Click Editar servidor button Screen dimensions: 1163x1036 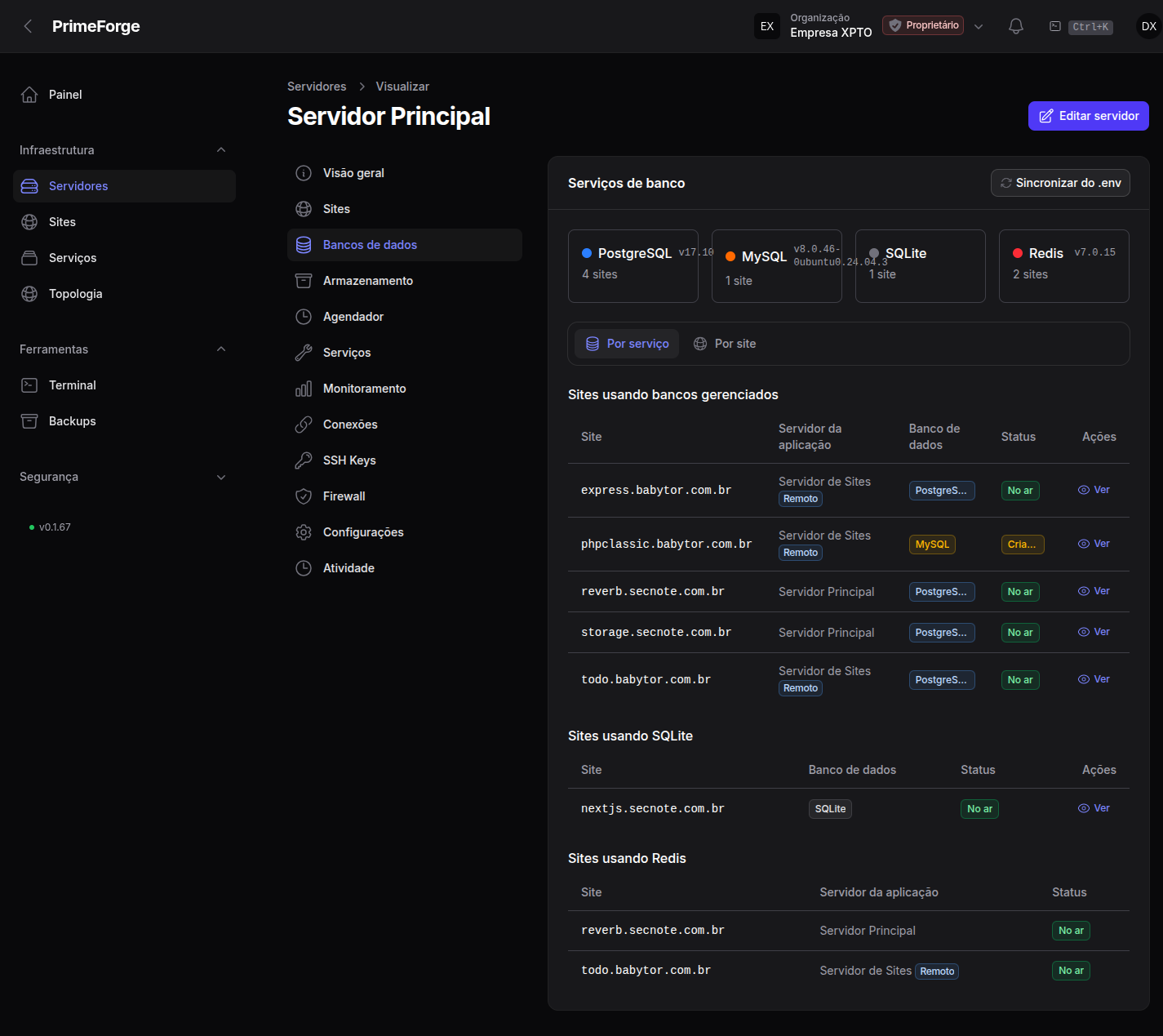coord(1089,116)
